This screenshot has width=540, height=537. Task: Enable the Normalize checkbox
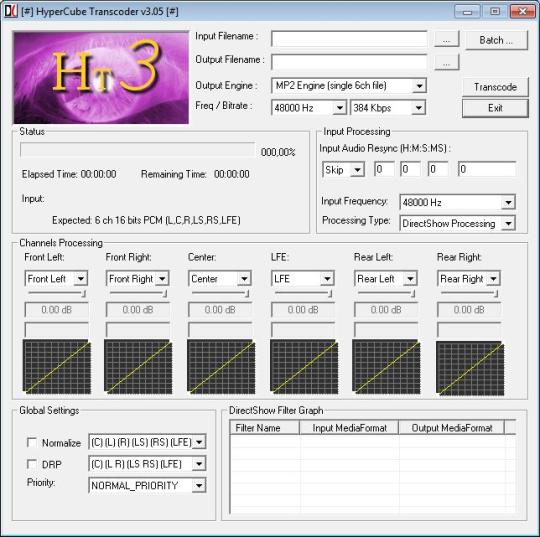[32, 442]
